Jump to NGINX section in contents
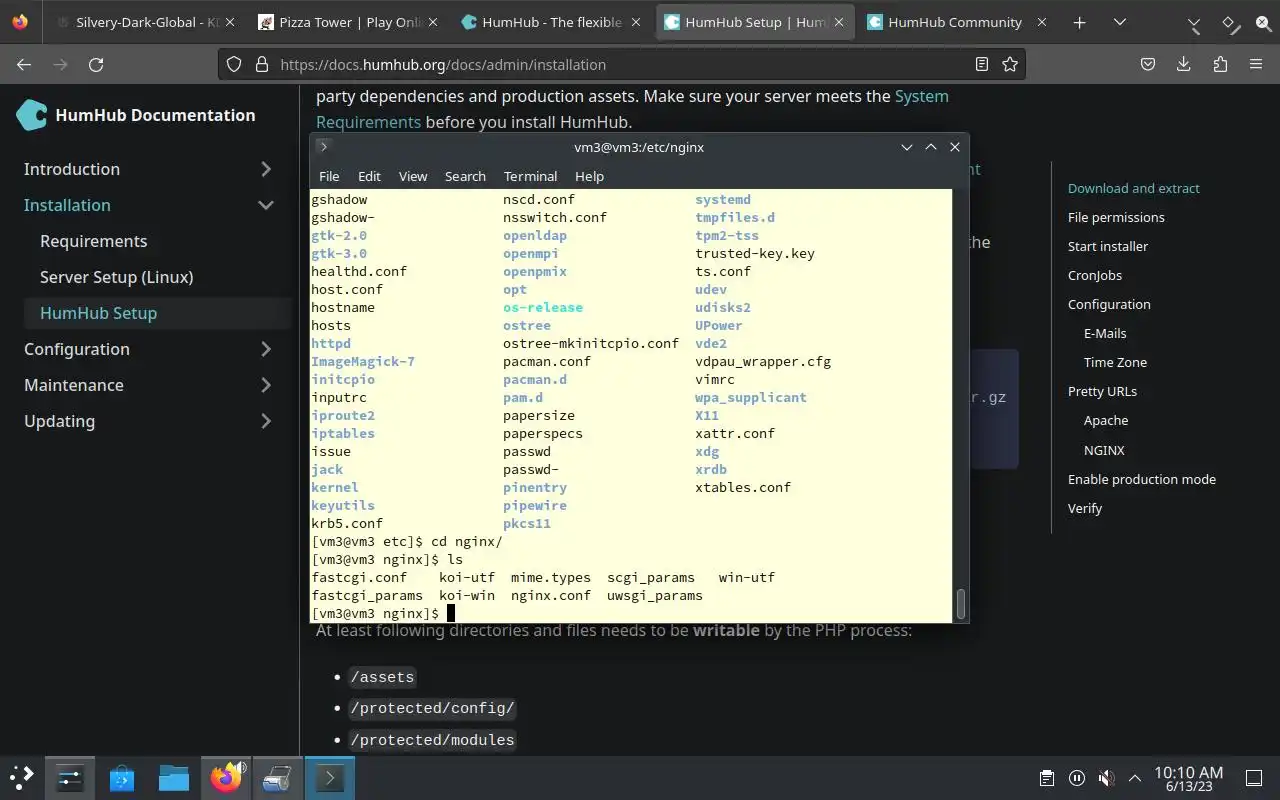The image size is (1280, 800). point(1104,450)
